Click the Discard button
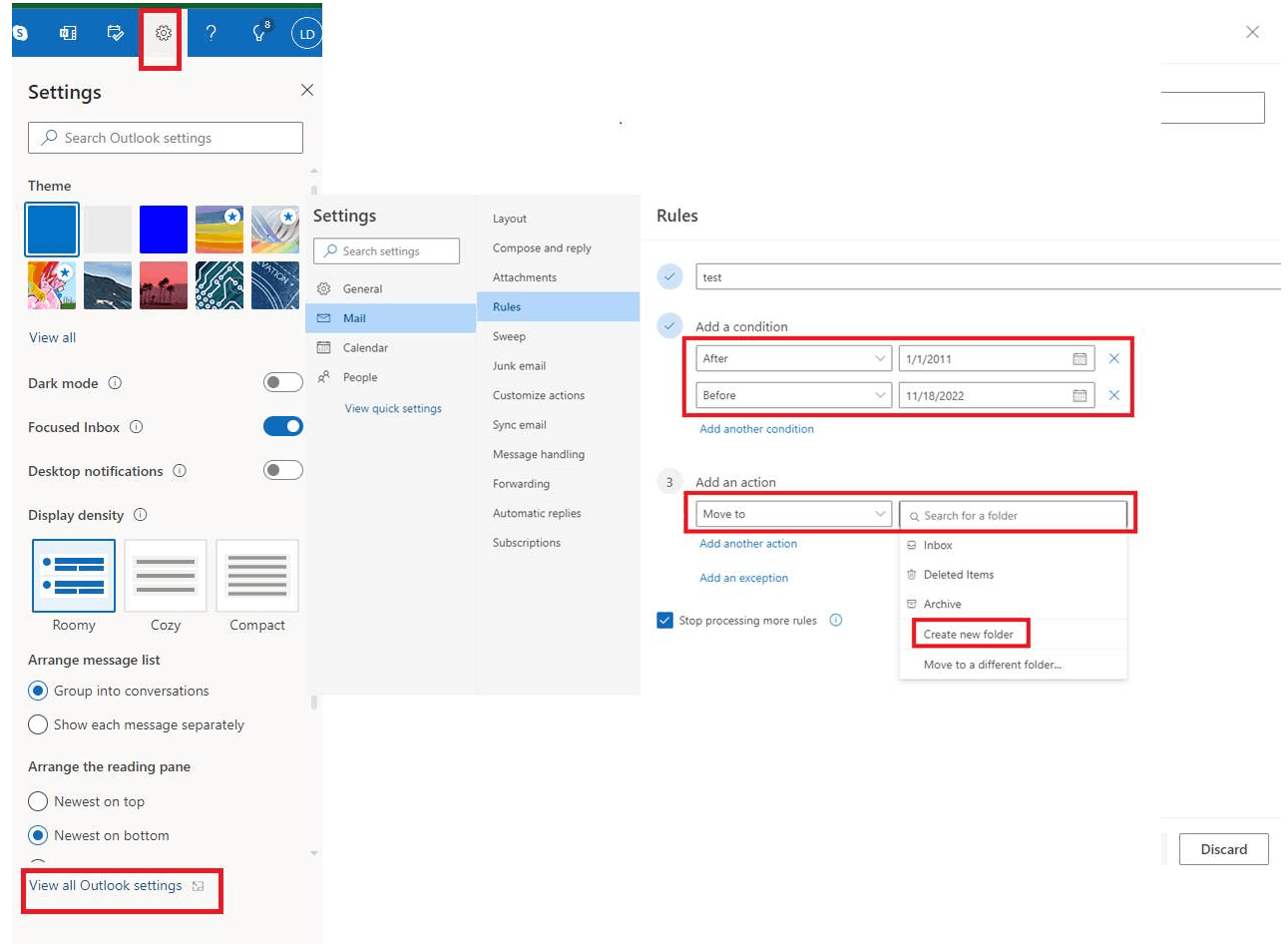The image size is (1288, 944). (1224, 849)
